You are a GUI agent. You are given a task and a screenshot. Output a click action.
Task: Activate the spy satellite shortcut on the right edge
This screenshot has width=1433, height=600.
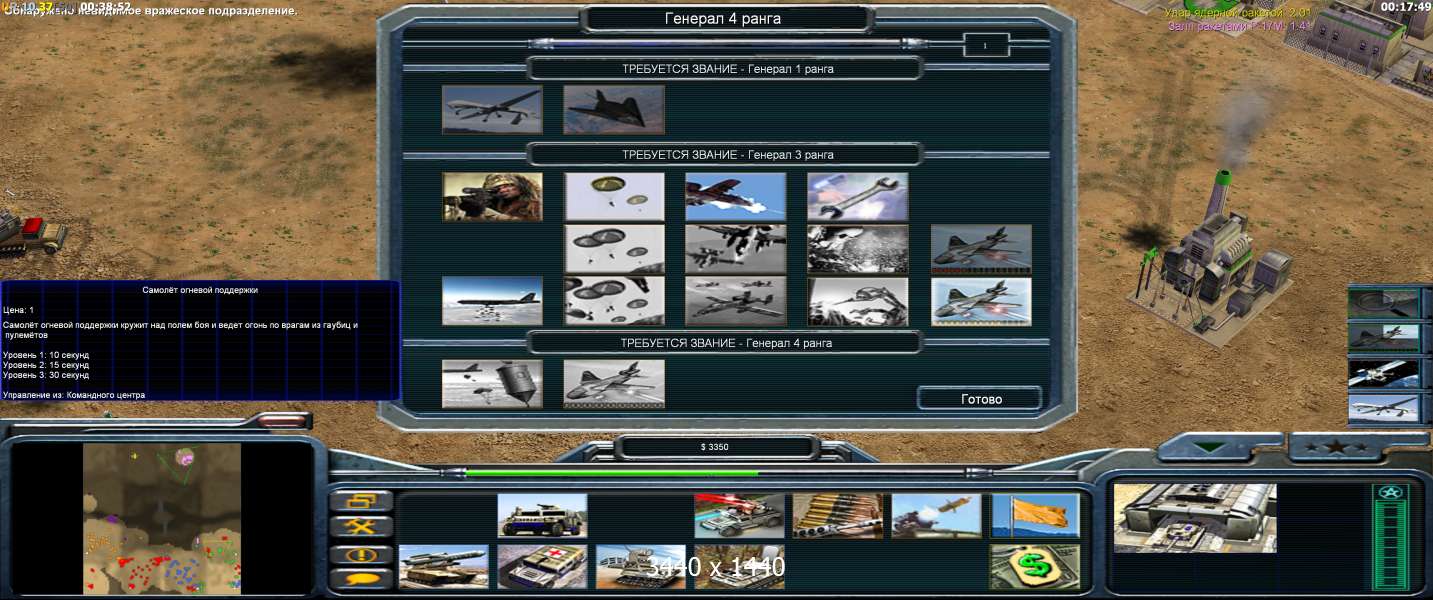[x=1384, y=373]
